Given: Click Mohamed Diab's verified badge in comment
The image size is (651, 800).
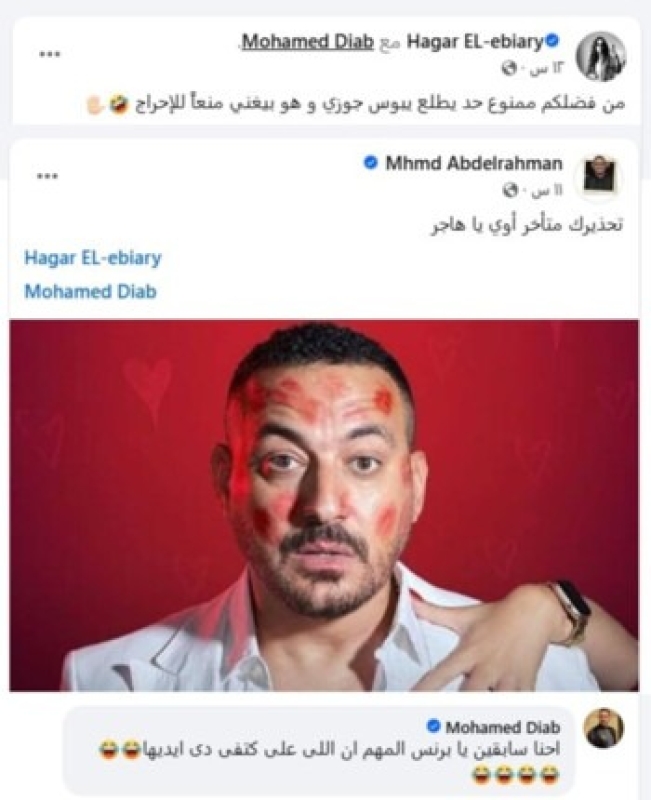Looking at the screenshot, I should [x=433, y=726].
